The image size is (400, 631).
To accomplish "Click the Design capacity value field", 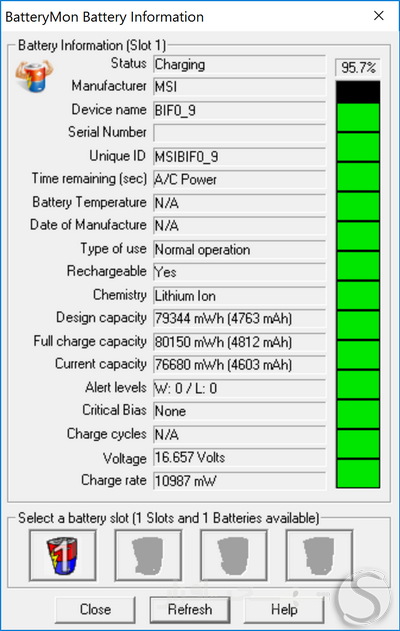I will 239,318.
